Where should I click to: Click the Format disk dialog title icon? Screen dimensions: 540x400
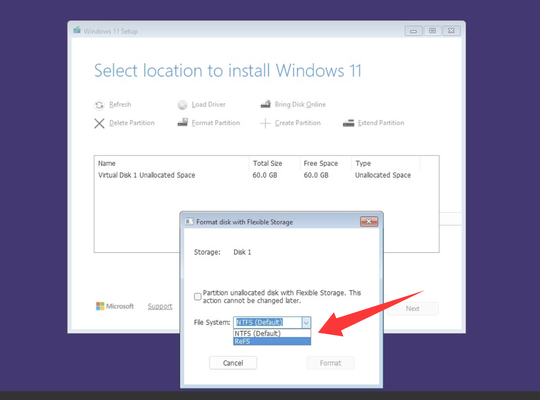[189, 222]
